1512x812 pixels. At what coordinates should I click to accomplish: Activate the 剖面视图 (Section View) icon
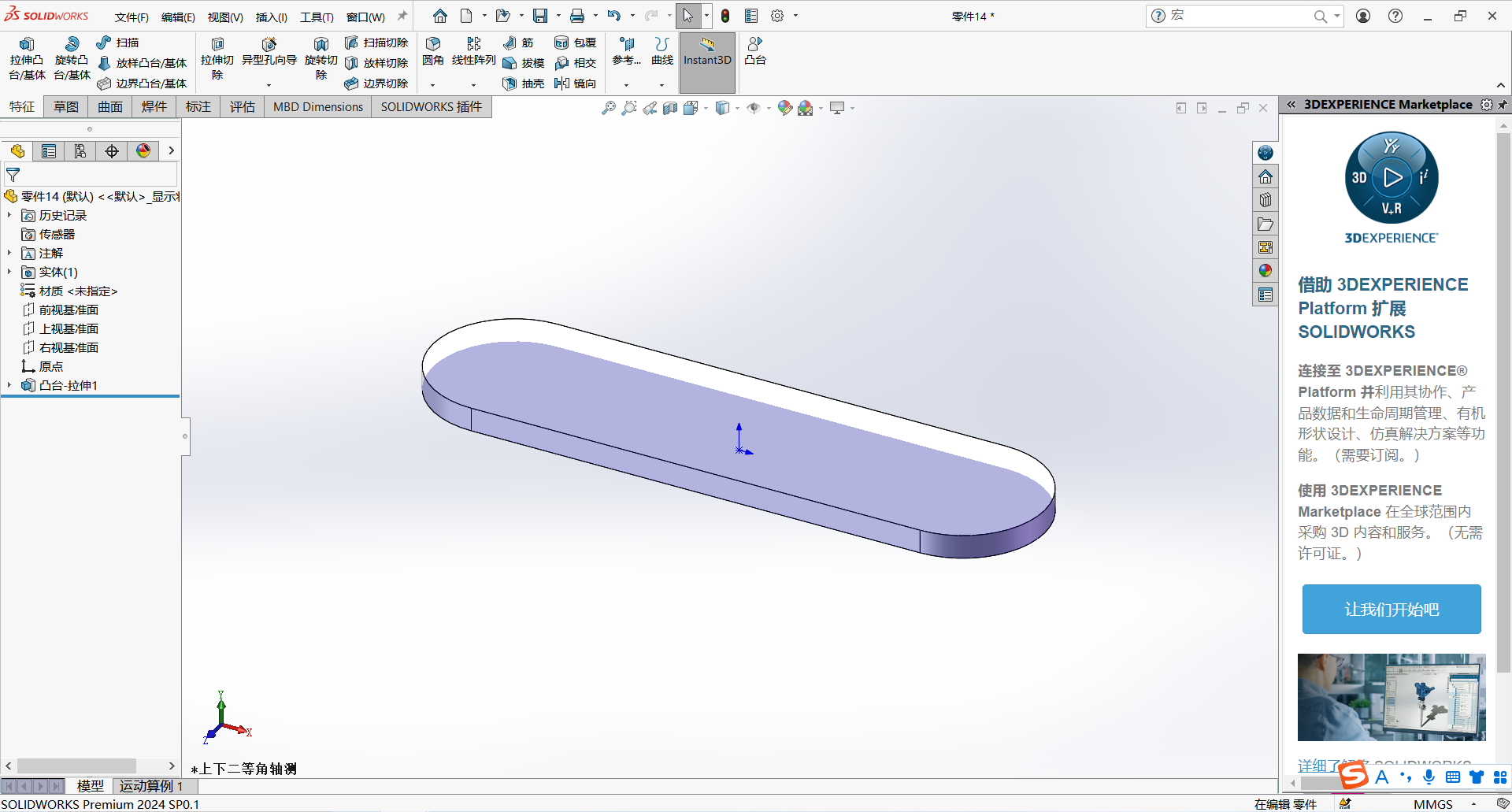[x=671, y=108]
